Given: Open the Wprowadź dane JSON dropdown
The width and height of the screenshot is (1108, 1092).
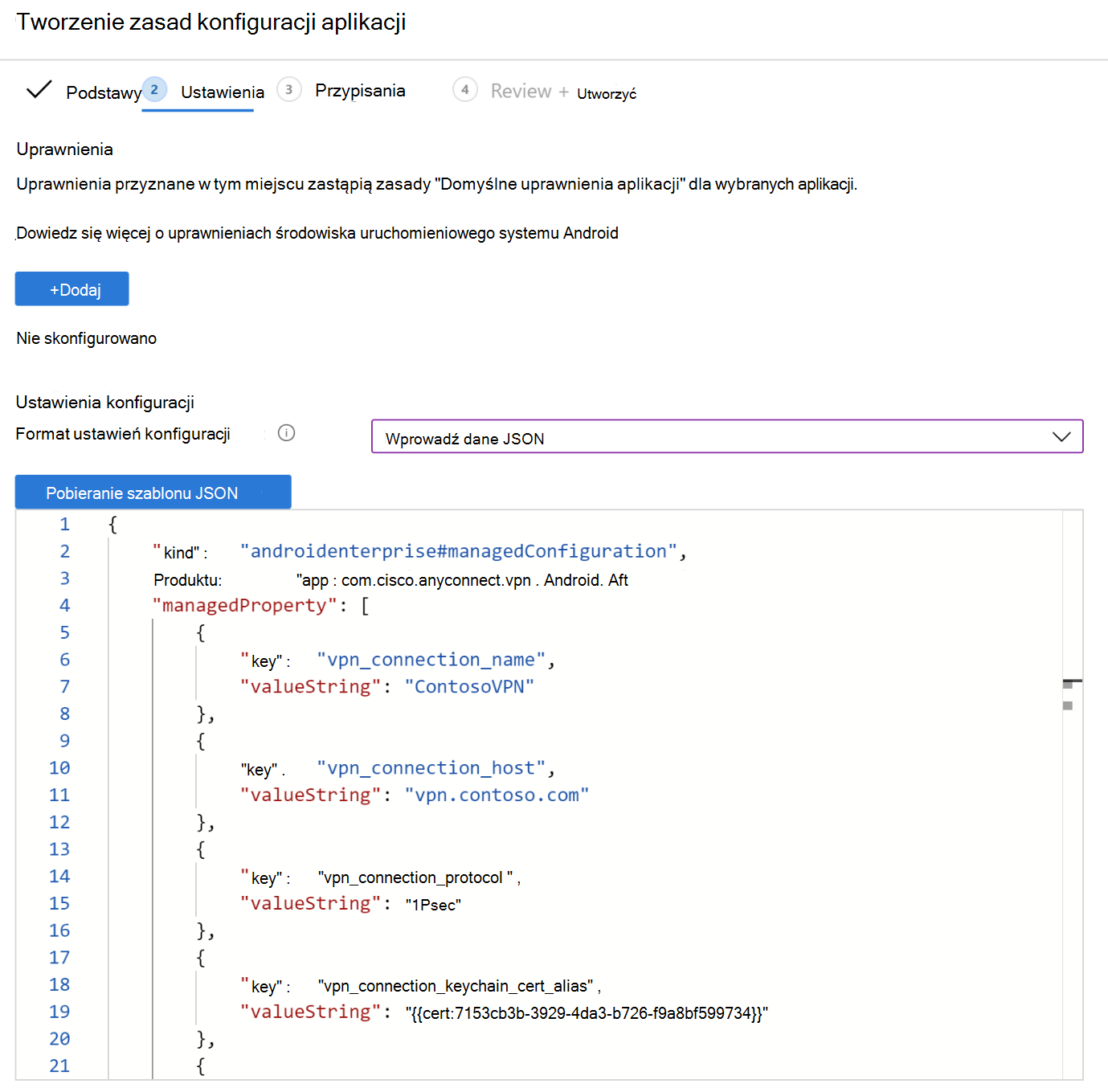Looking at the screenshot, I should coord(727,436).
